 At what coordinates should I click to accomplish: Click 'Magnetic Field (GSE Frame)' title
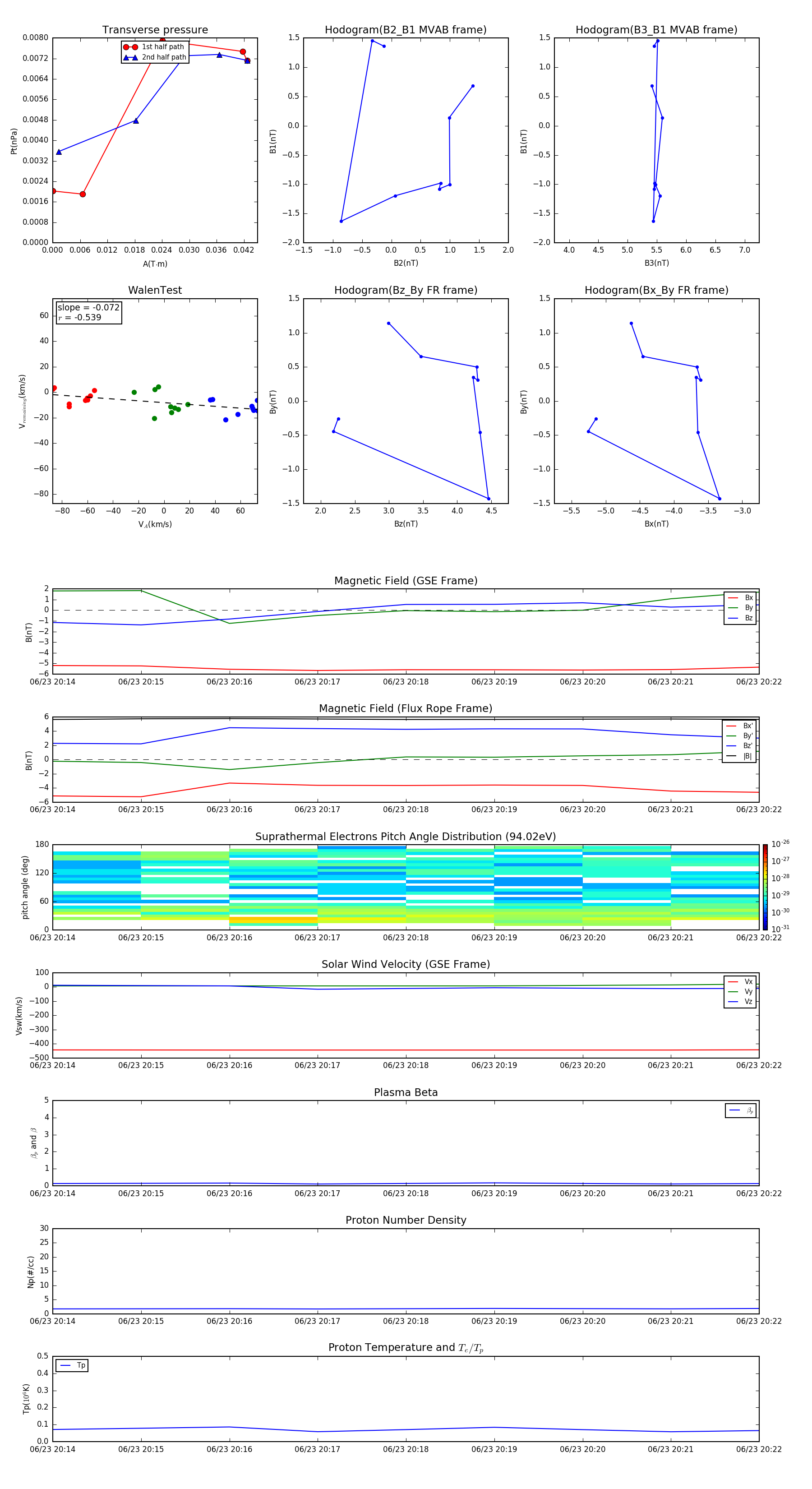(x=406, y=581)
